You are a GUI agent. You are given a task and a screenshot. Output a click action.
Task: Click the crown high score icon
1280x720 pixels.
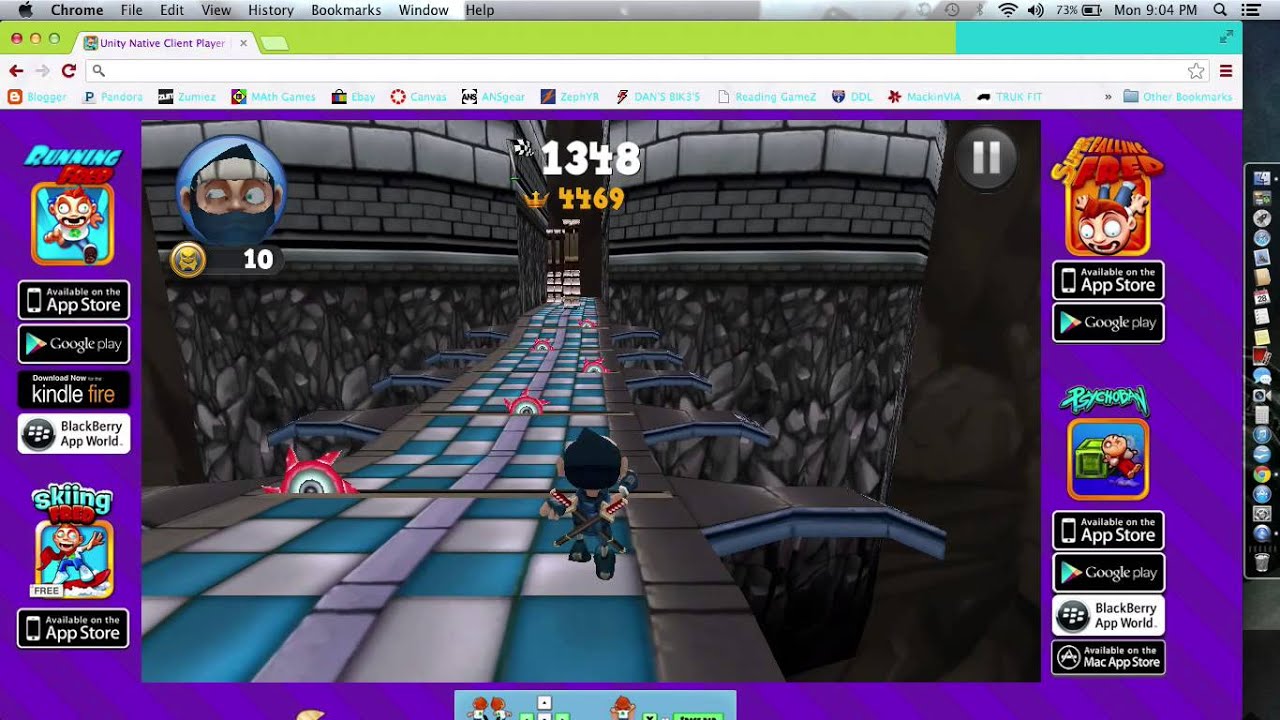(537, 199)
